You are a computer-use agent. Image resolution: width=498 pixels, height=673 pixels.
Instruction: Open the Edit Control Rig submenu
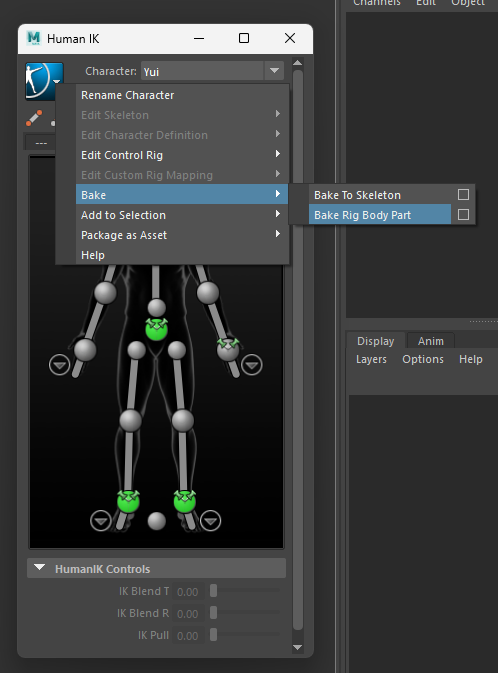182,155
